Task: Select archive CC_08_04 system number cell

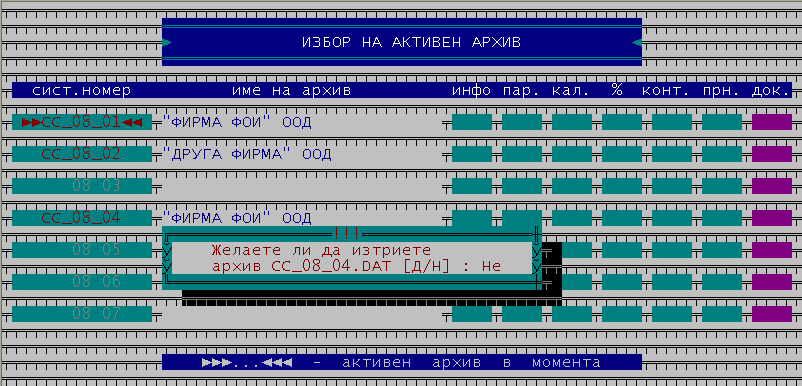Action: click(82, 218)
